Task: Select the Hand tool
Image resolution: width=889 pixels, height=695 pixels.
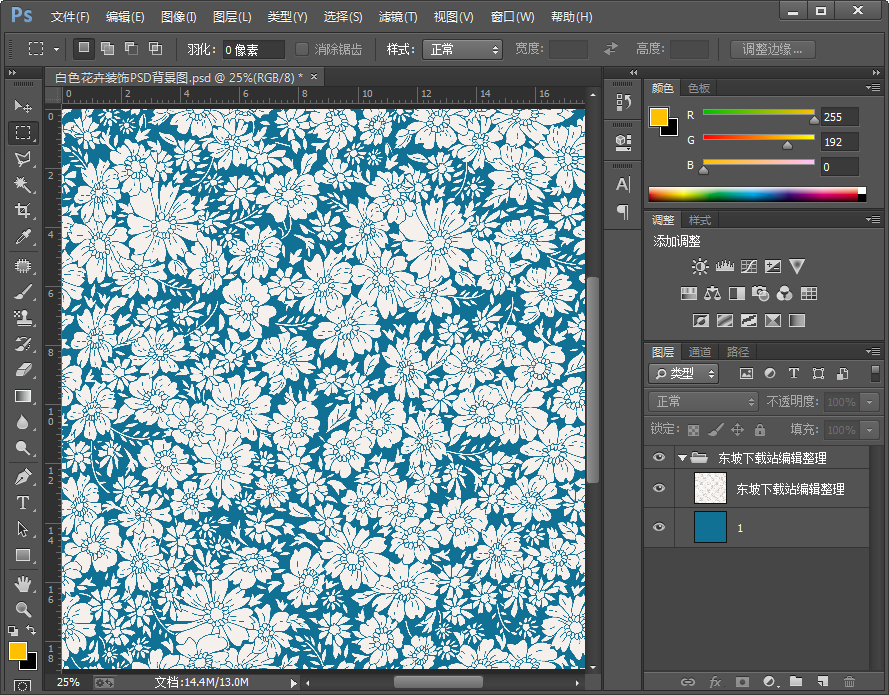Action: click(23, 583)
